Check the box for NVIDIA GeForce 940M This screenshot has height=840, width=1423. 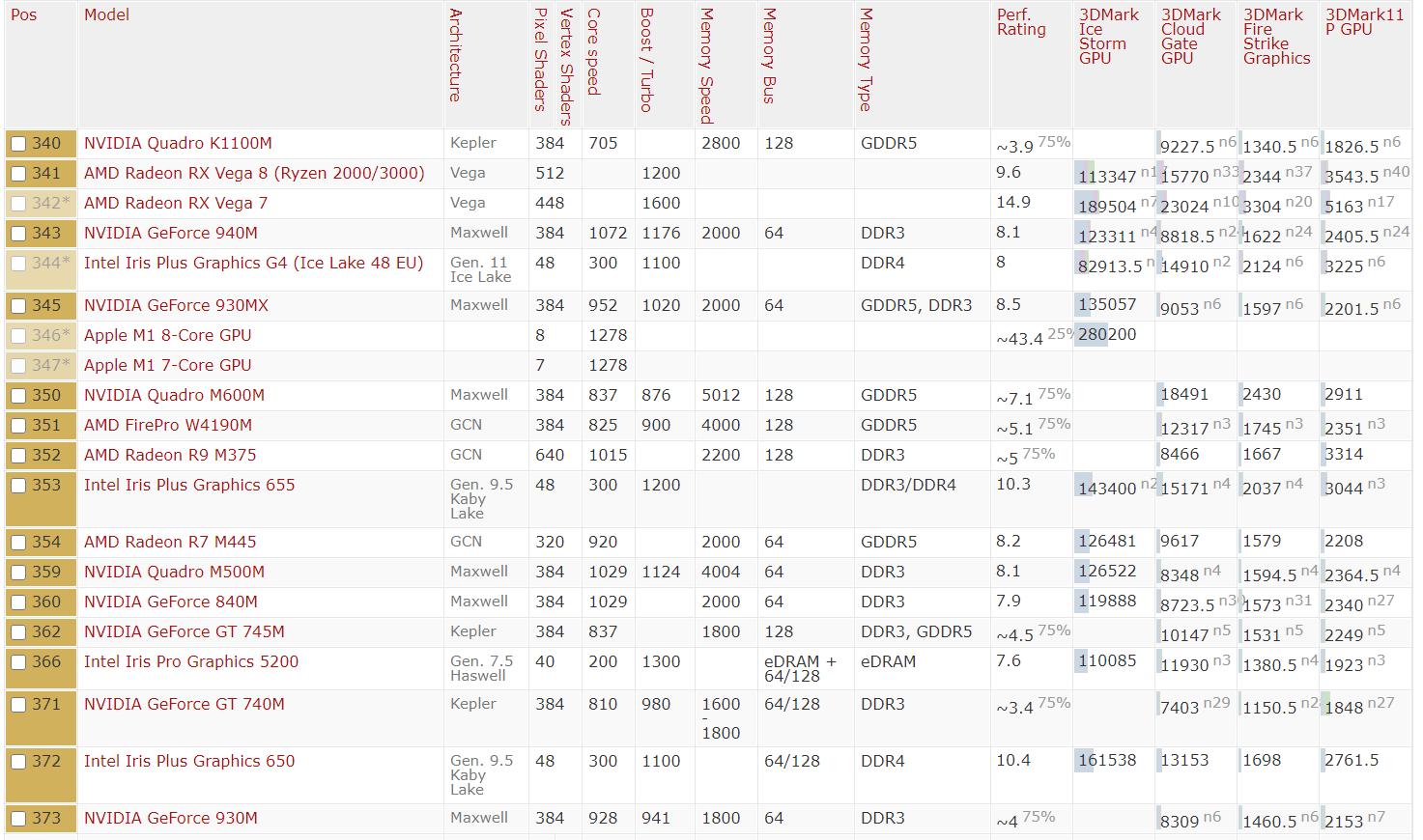pyautogui.click(x=18, y=234)
